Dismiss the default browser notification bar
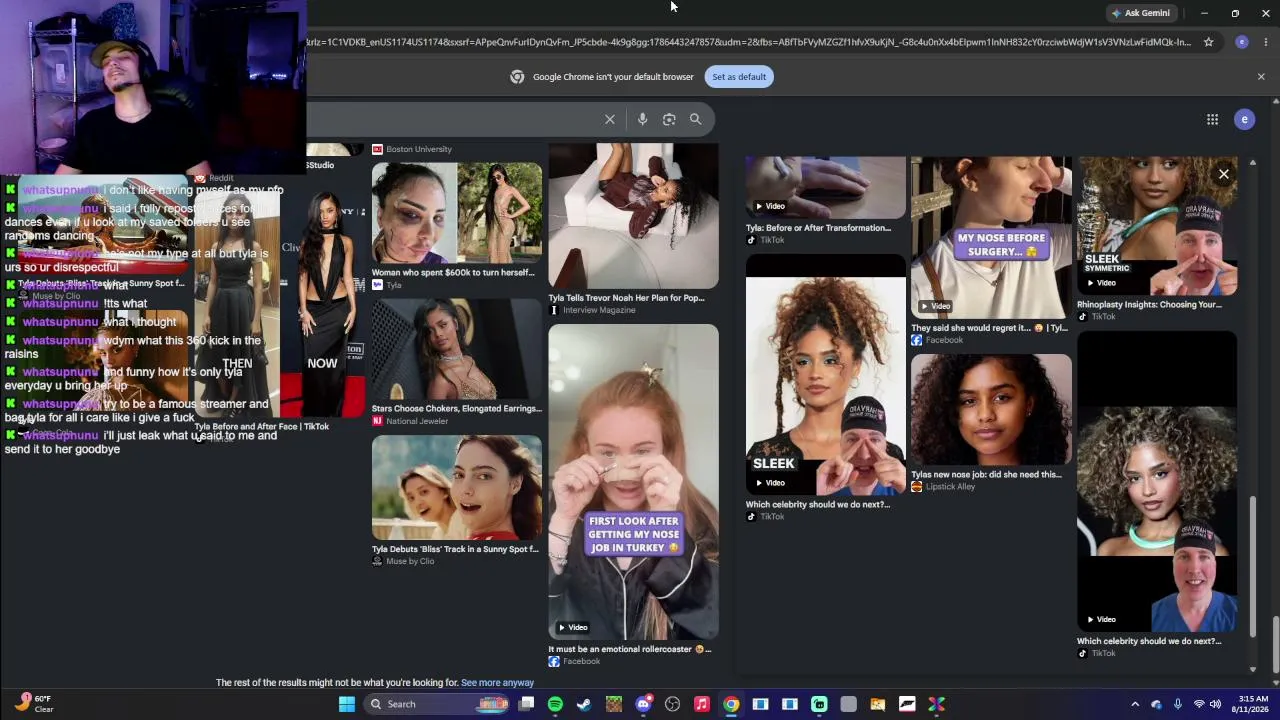 point(1261,77)
